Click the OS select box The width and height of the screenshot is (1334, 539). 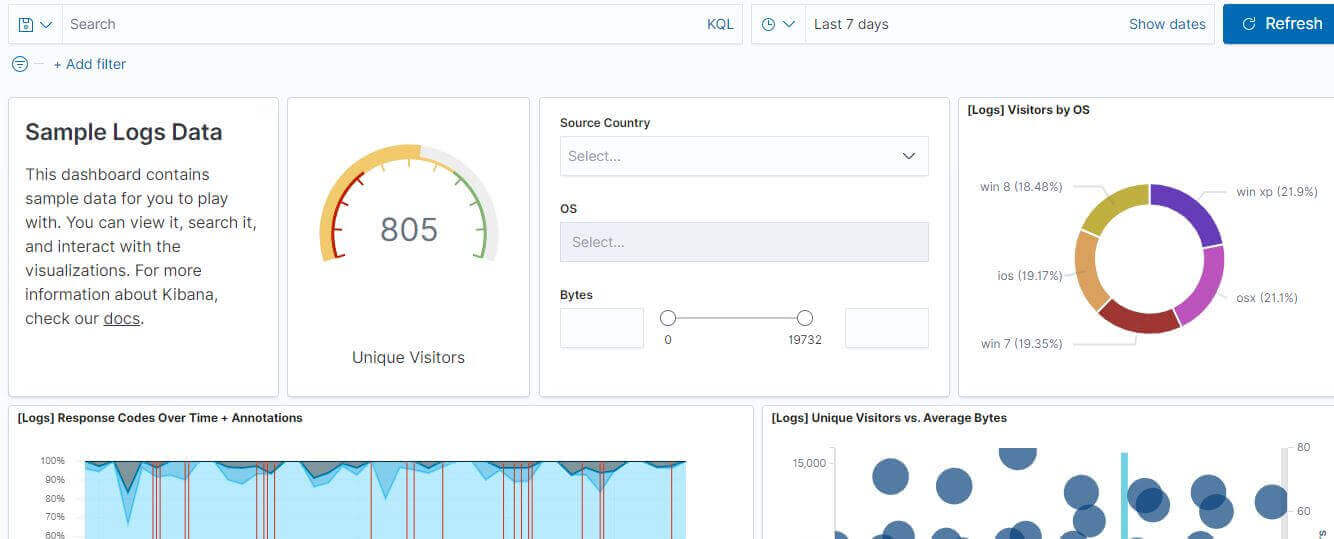click(744, 242)
